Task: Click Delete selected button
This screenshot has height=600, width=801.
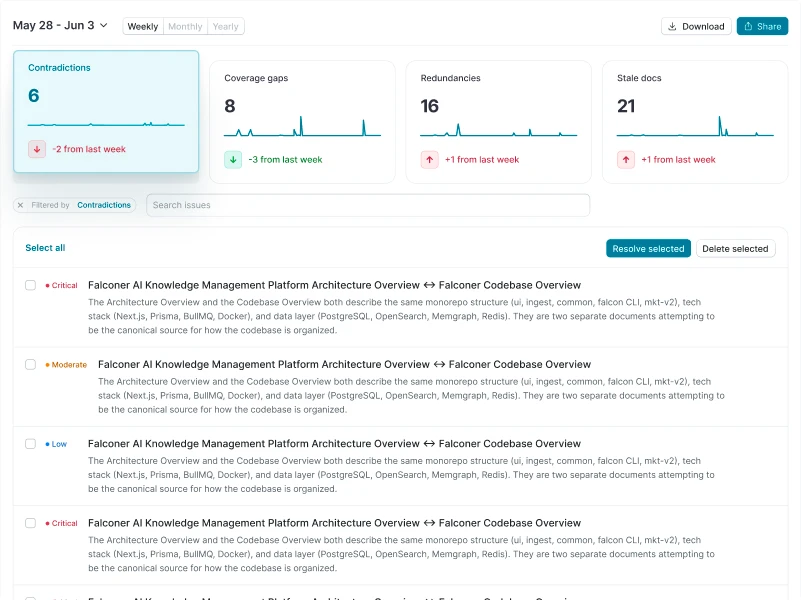Action: (x=735, y=249)
